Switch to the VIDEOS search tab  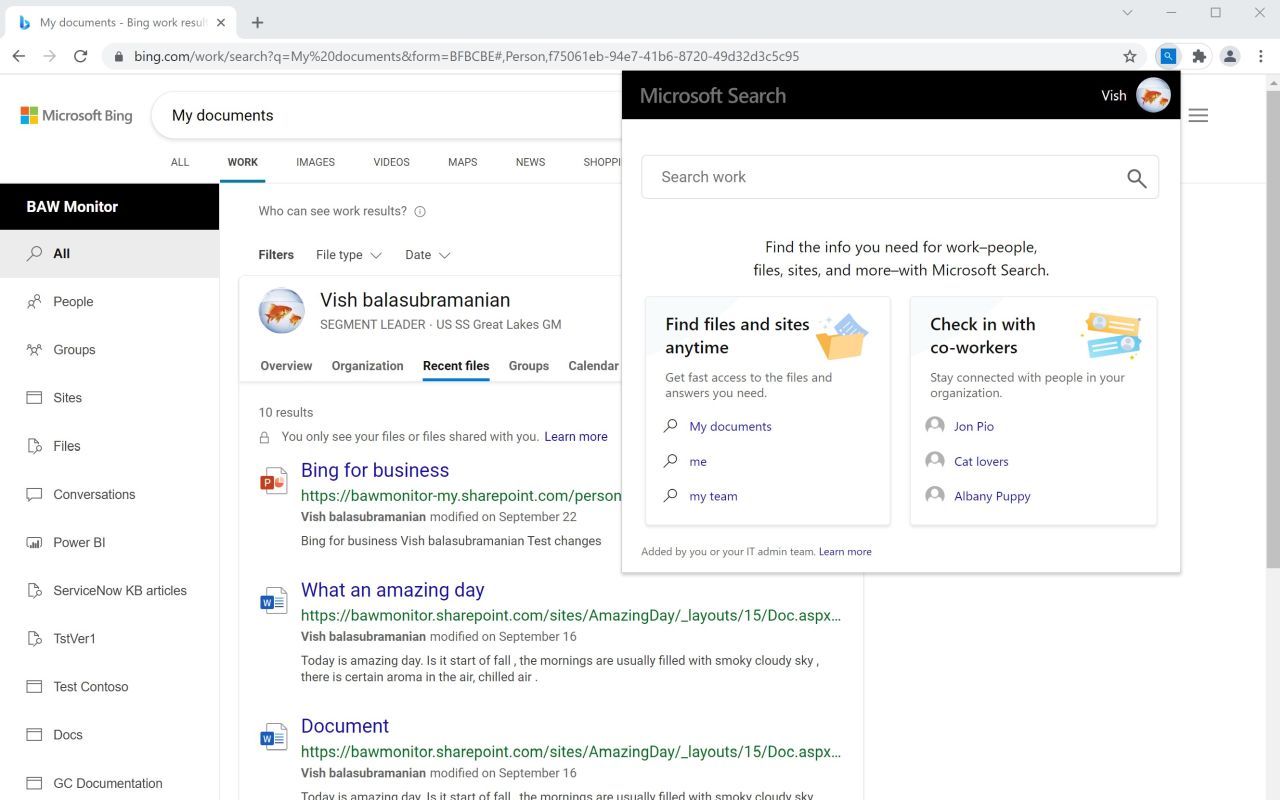391,162
